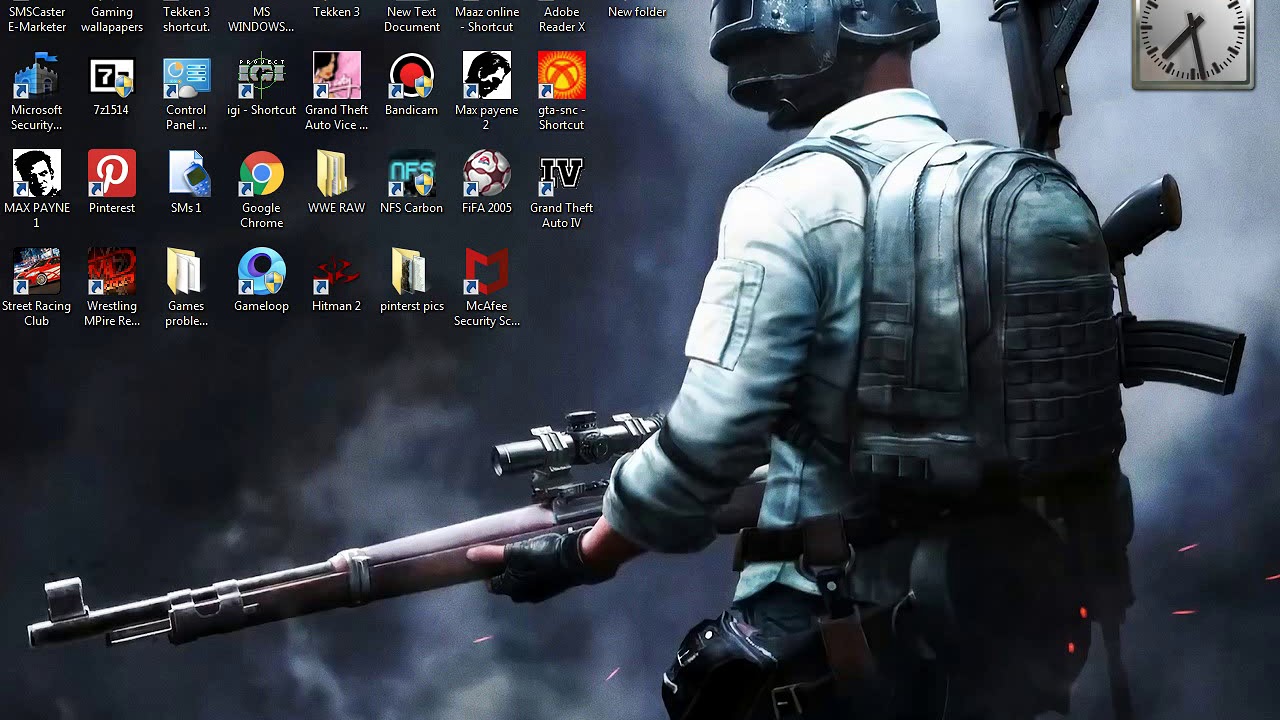Open the Bandicam recorder icon
This screenshot has height=720, width=1280.
(411, 77)
